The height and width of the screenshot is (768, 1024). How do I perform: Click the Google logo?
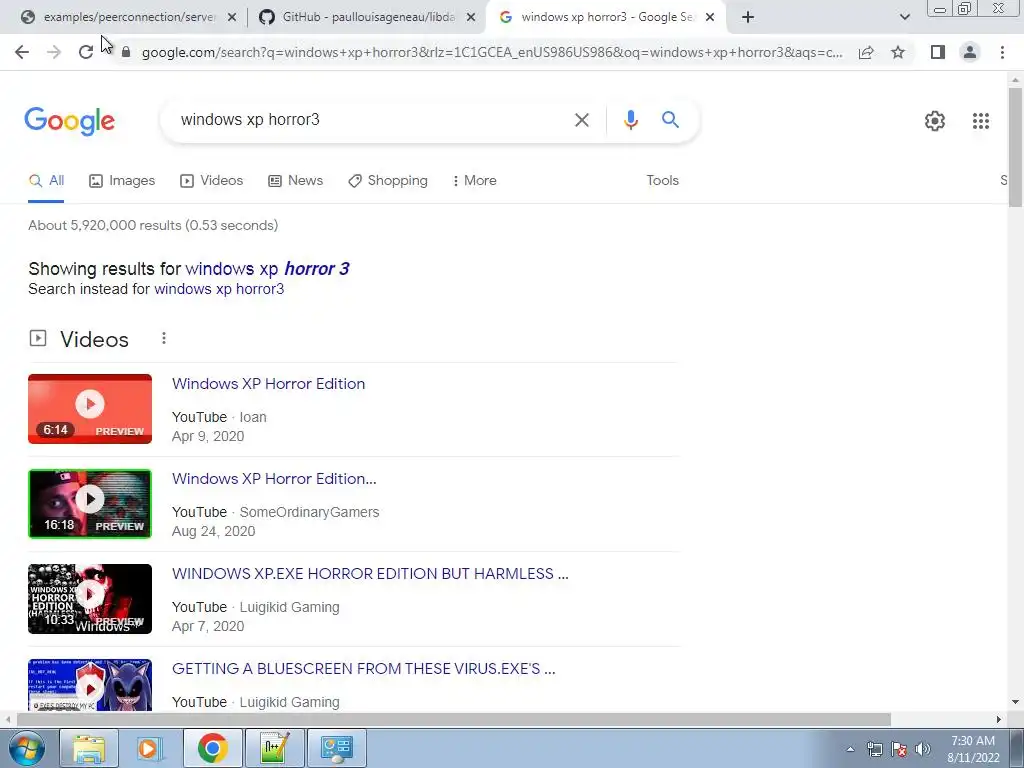[69, 121]
